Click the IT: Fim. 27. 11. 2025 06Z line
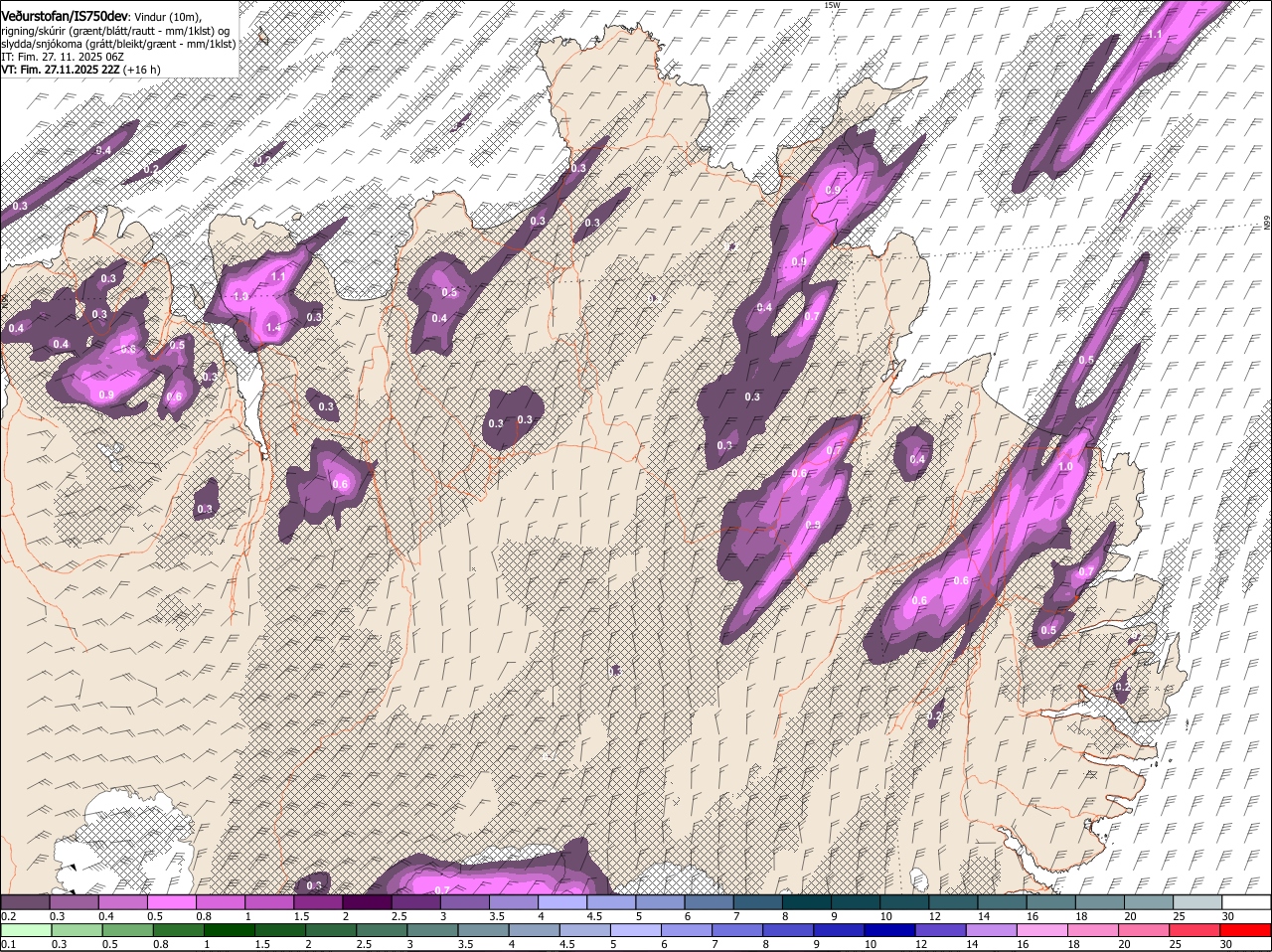 click(63, 58)
